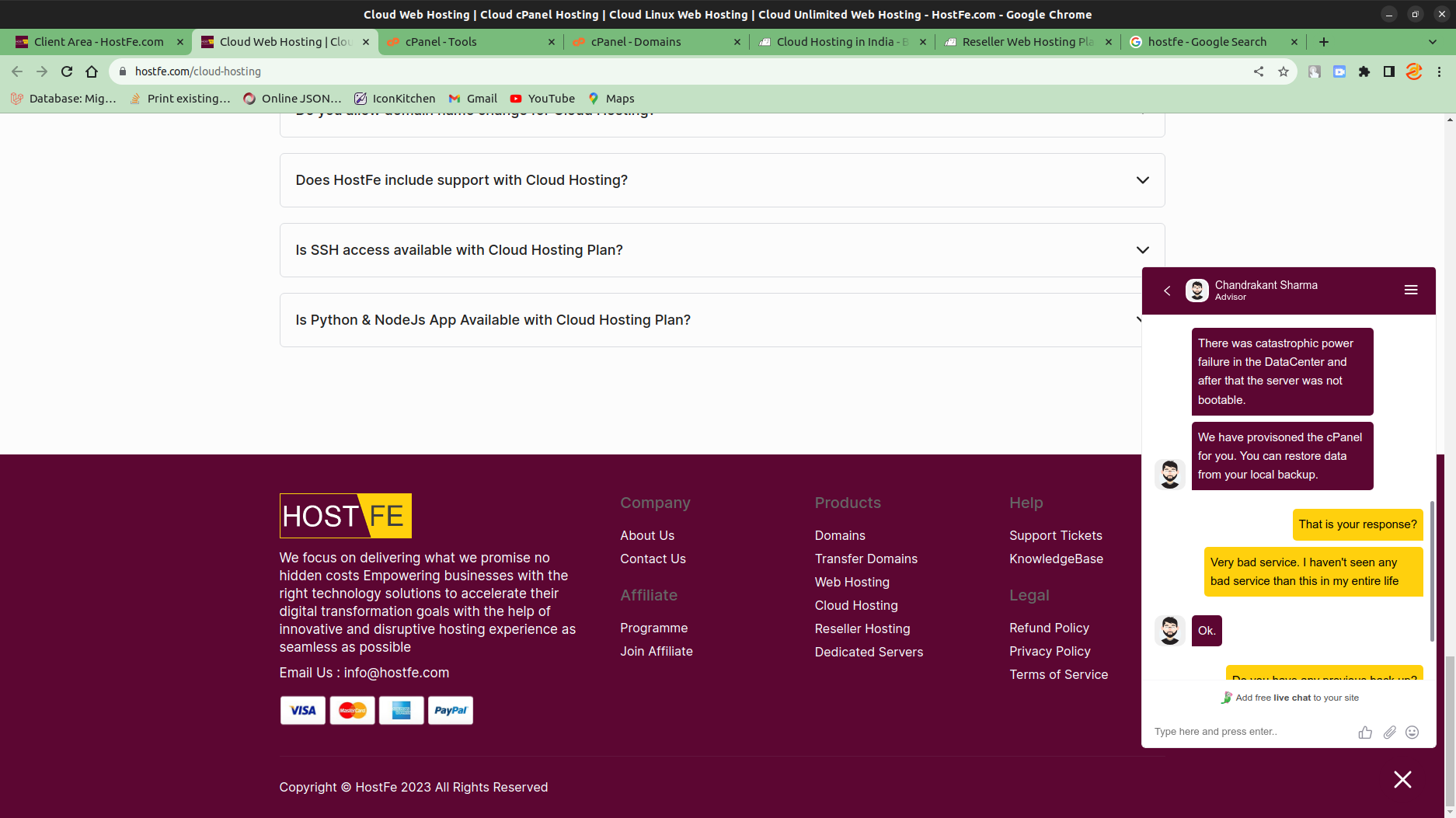Click the chat conversation scrollbar
The height and width of the screenshot is (818, 1456).
[x=1431, y=571]
